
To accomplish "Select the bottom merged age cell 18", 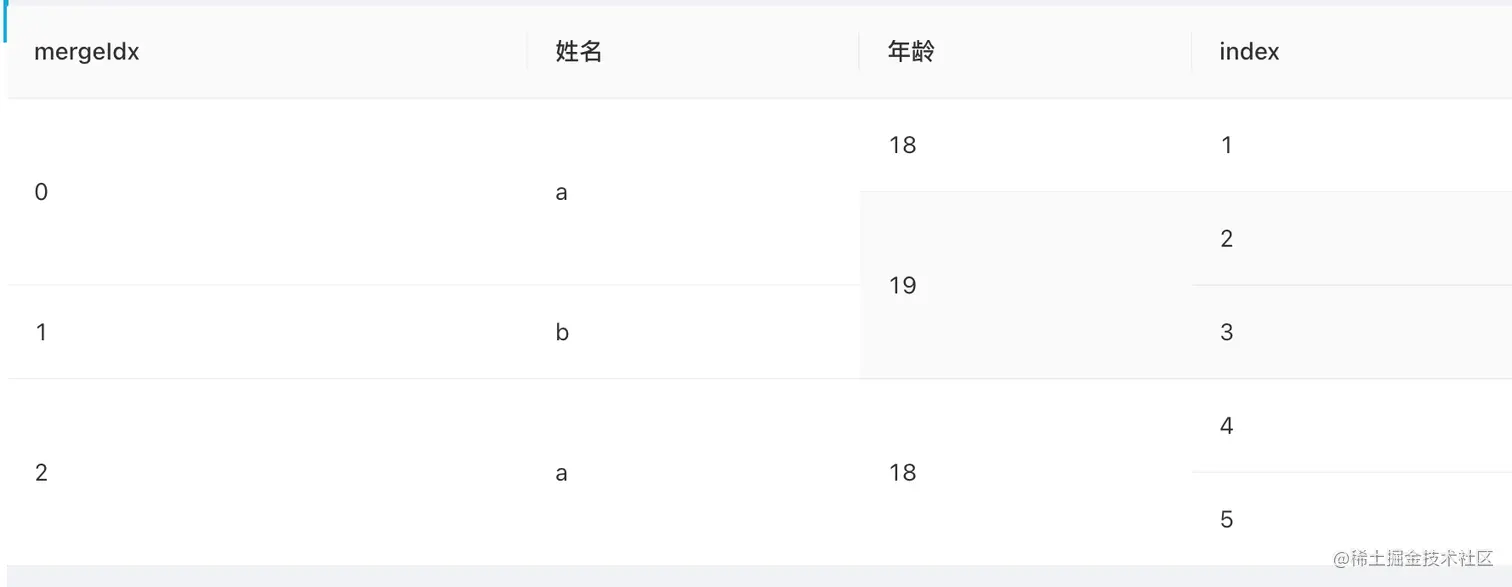I will [x=1026, y=472].
